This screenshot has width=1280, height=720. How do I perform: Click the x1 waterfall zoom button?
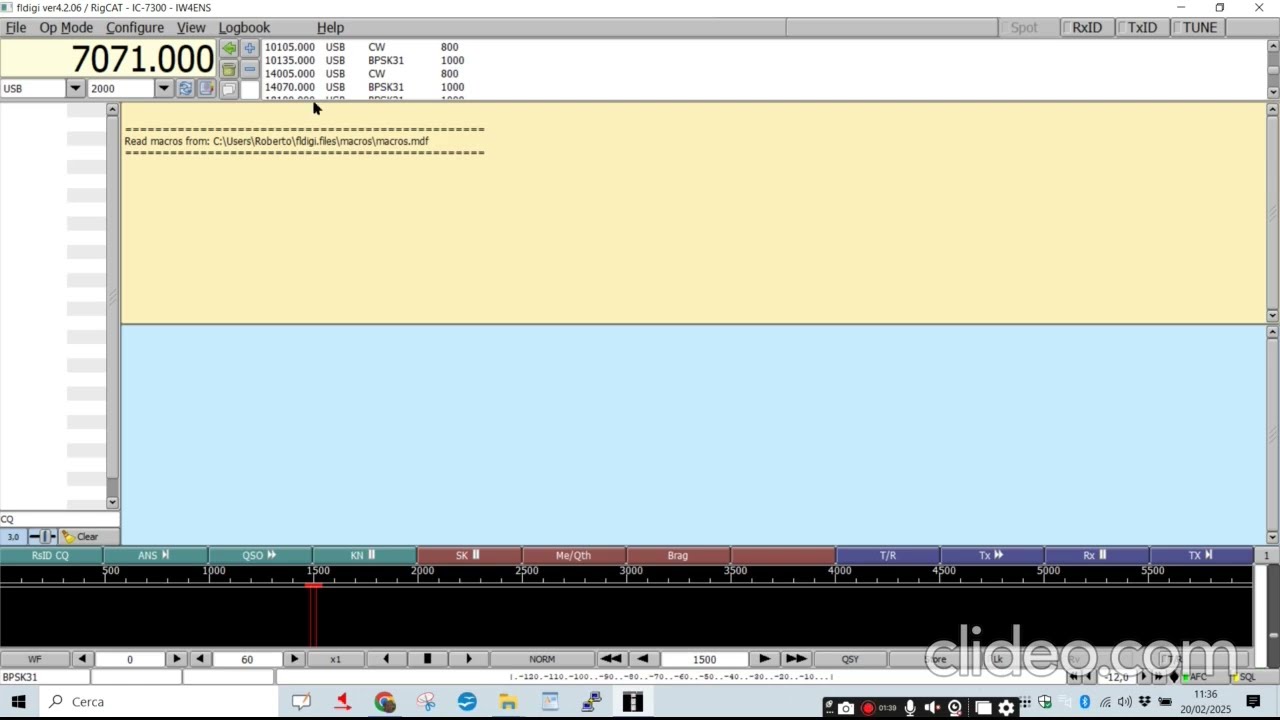tap(335, 659)
